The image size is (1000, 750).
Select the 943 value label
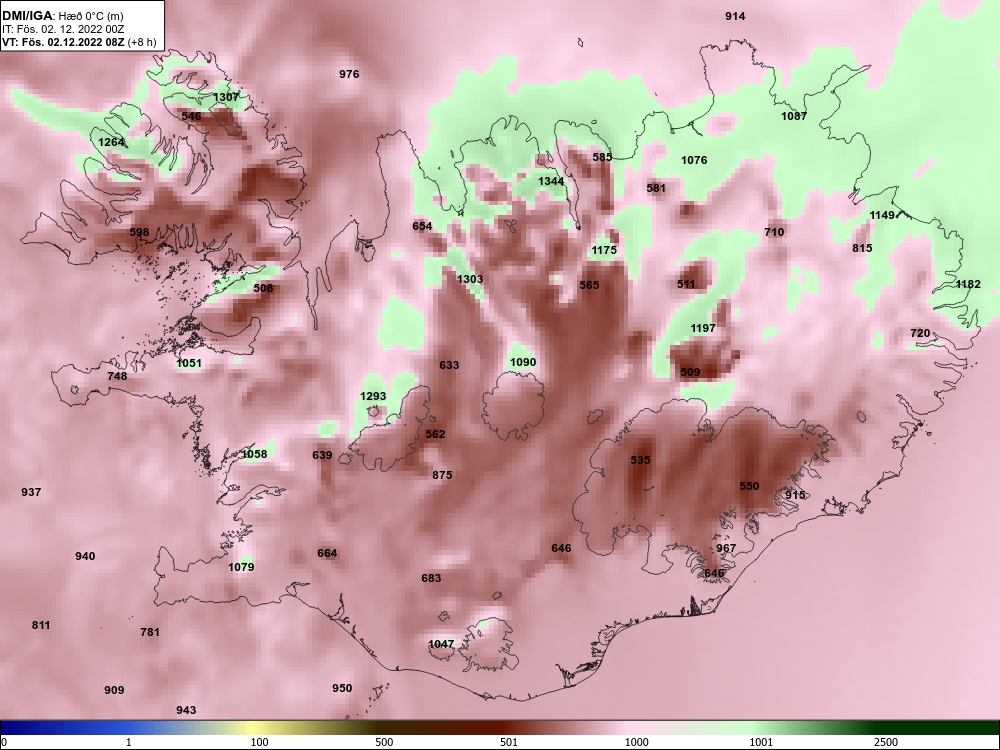pos(186,710)
